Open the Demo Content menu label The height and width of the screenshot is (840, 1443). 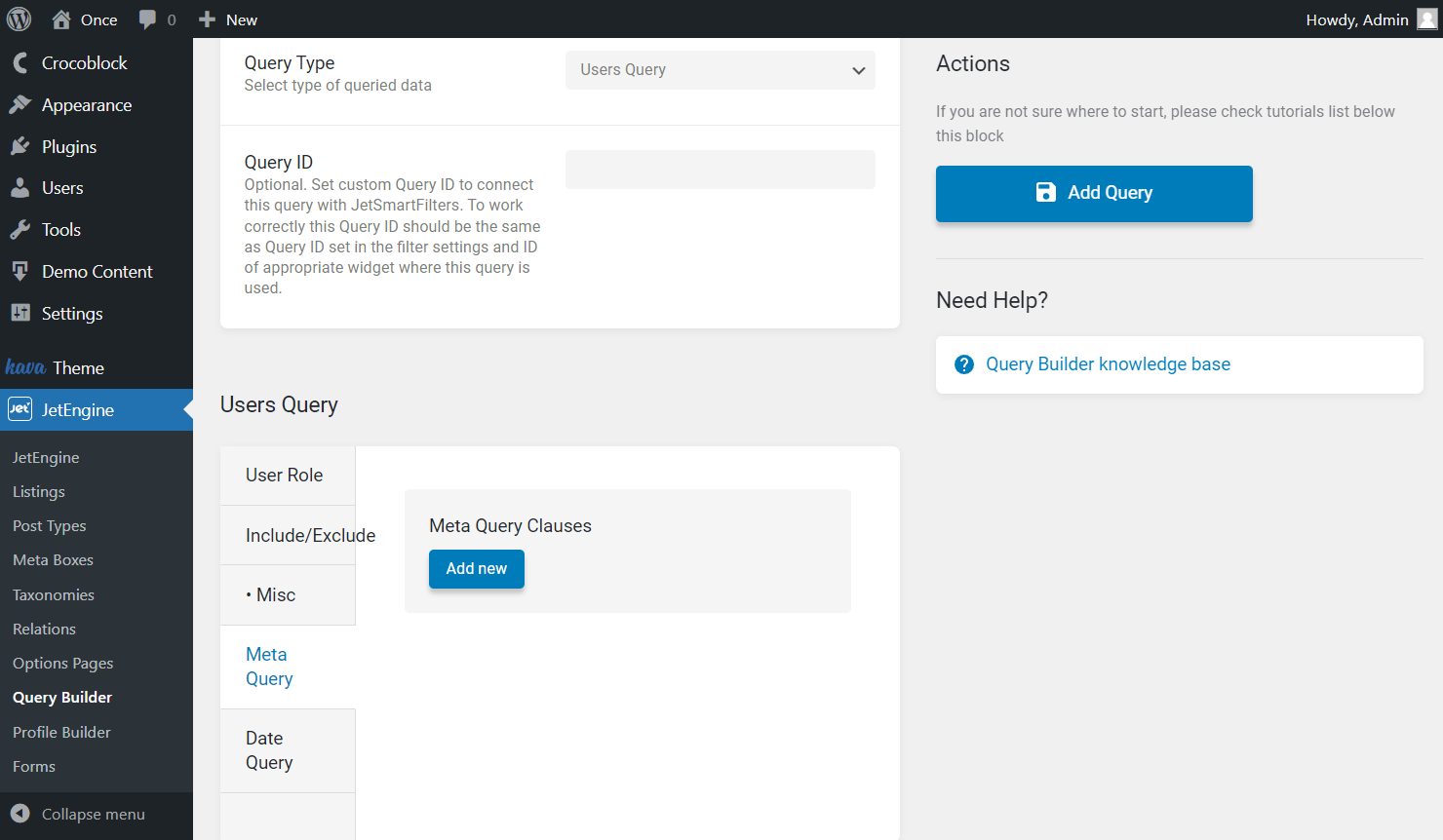97,272
